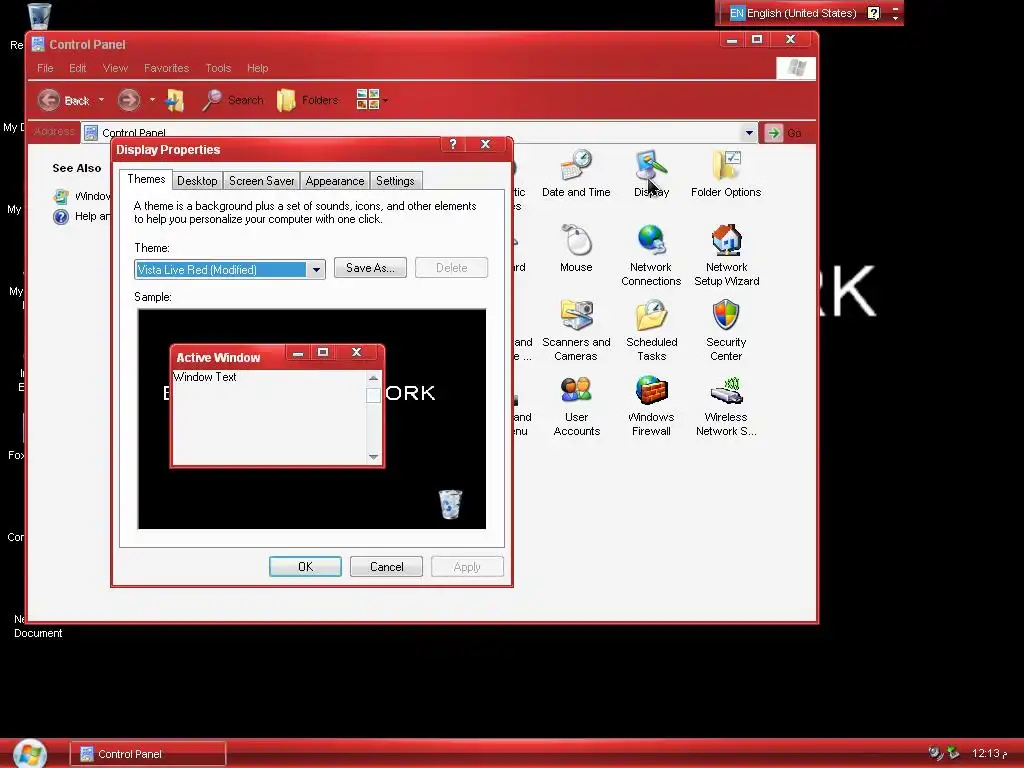The image size is (1024, 768).
Task: Open the Favorites menu
Action: coord(167,68)
